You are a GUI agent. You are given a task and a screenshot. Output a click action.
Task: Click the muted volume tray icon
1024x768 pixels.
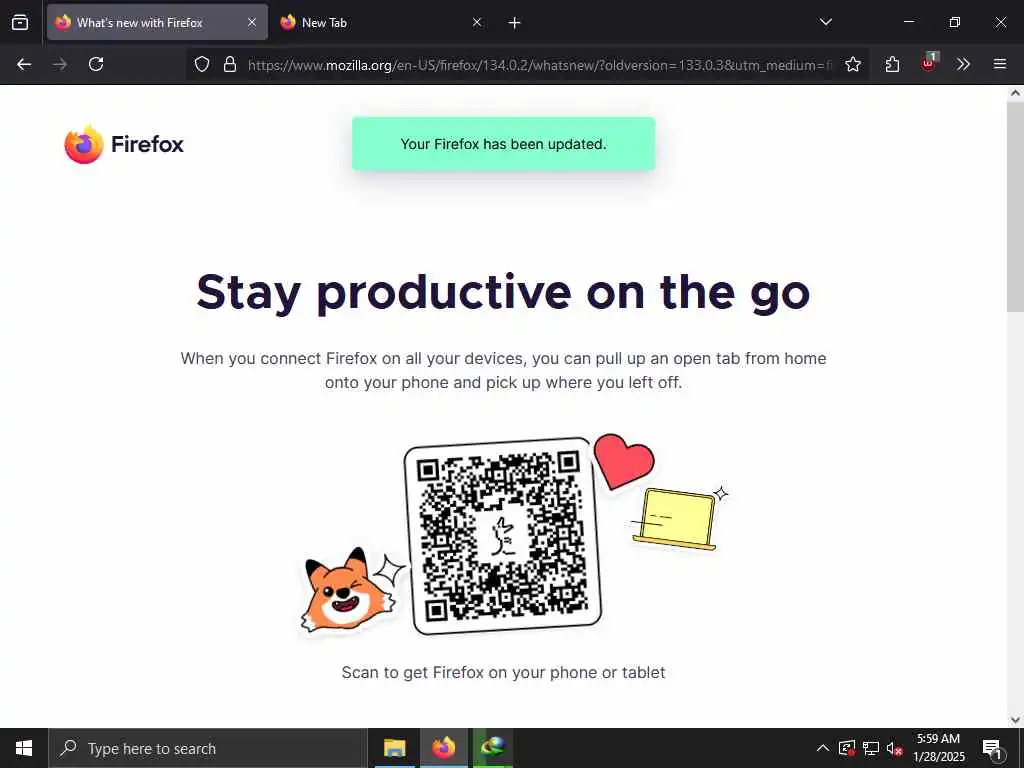[x=894, y=748]
